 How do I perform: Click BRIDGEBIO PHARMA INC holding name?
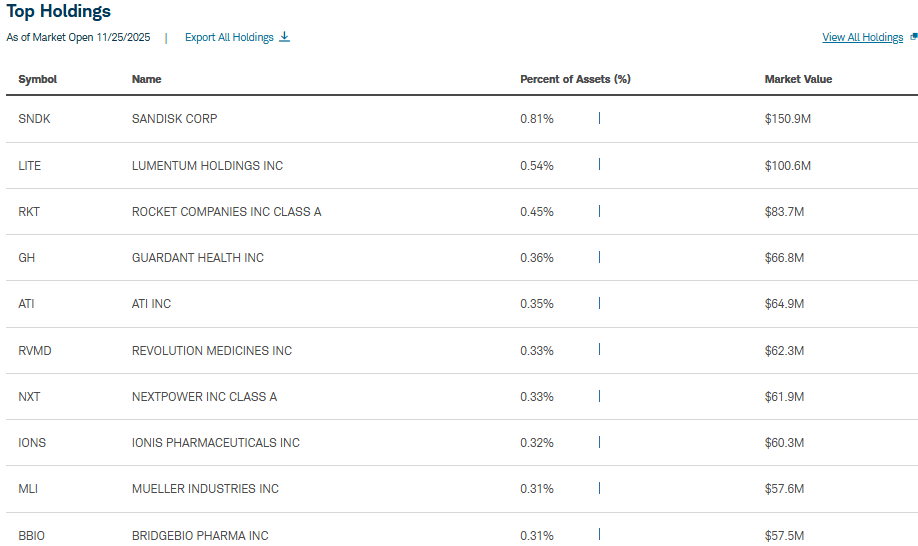coord(200,536)
